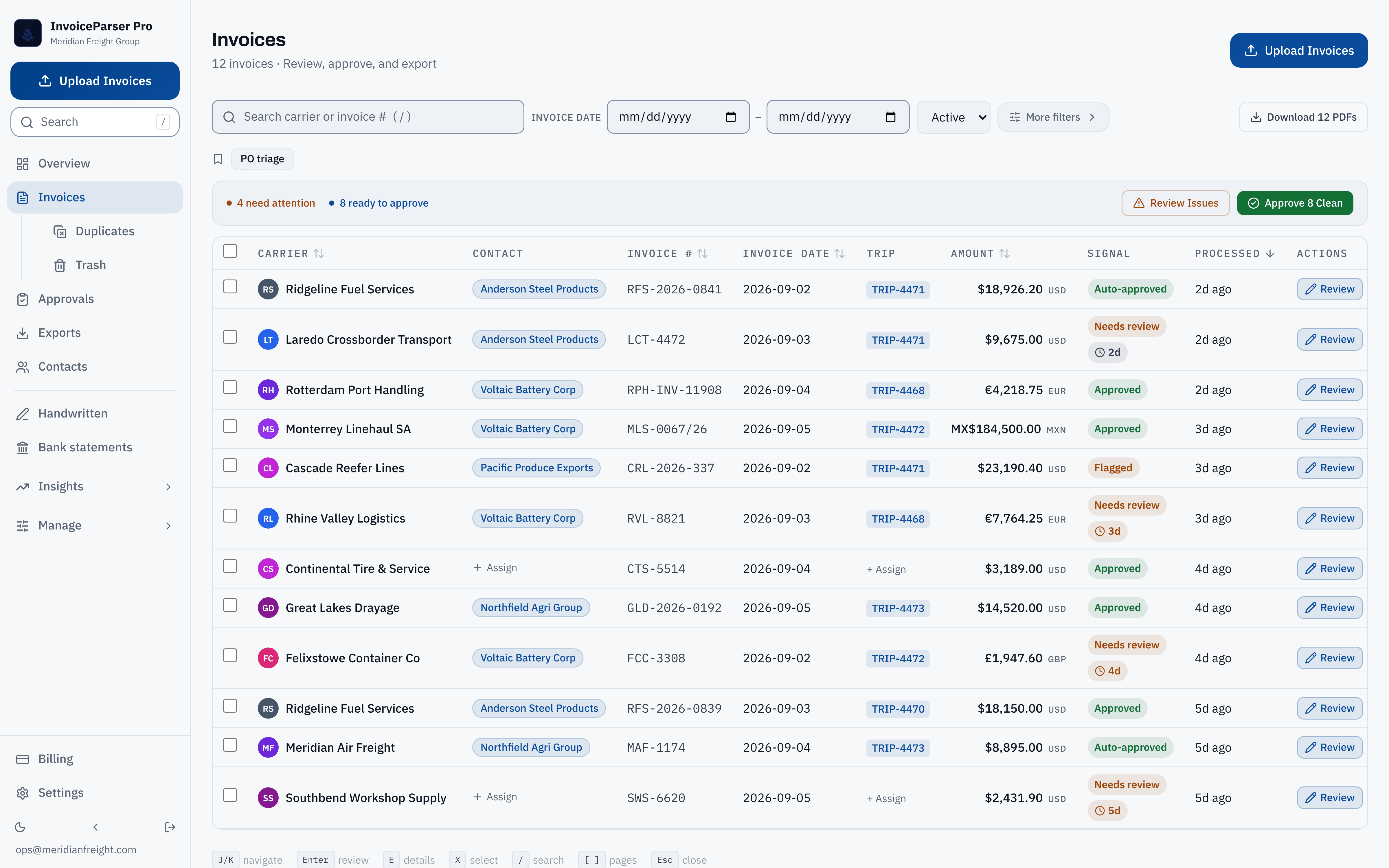Click the MF avatar for Meridian Air Freight
Screen dimensions: 1389x868
point(268,747)
